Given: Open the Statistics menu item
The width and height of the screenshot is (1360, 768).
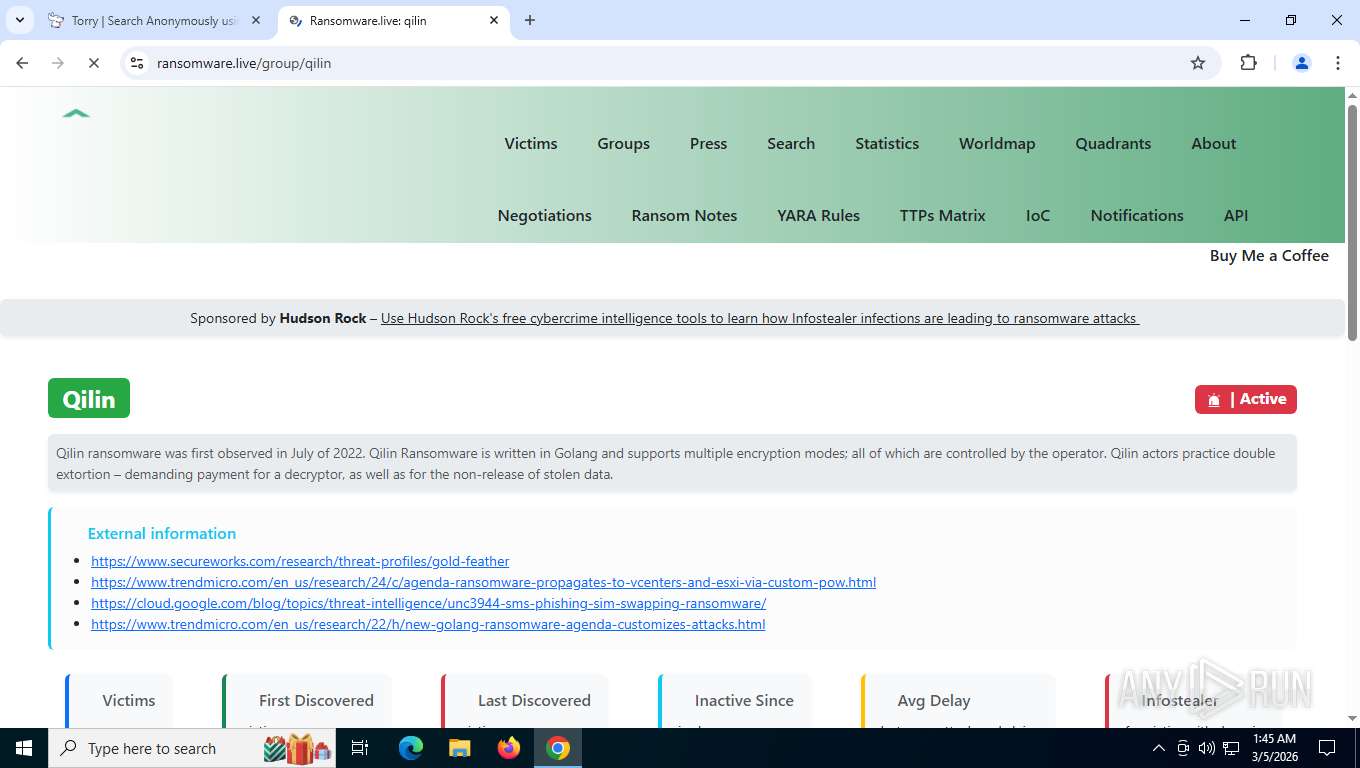Looking at the screenshot, I should pos(887,143).
